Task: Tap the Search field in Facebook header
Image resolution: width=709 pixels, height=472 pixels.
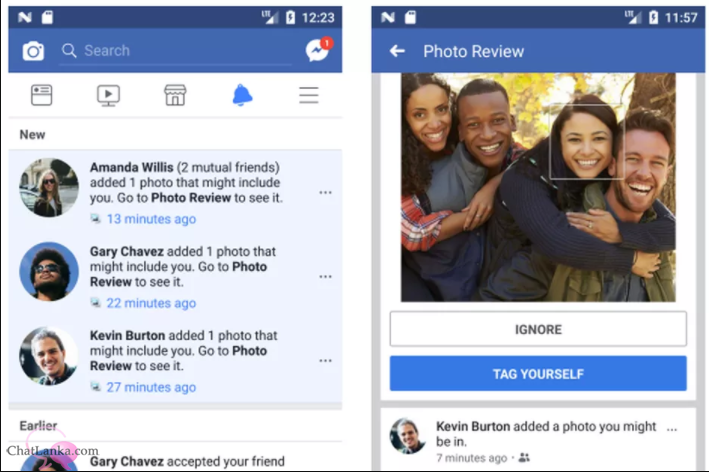Action: tap(175, 51)
